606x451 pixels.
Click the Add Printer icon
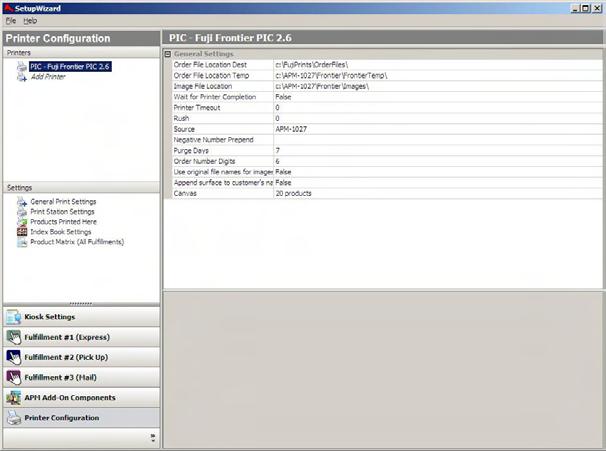(22, 77)
